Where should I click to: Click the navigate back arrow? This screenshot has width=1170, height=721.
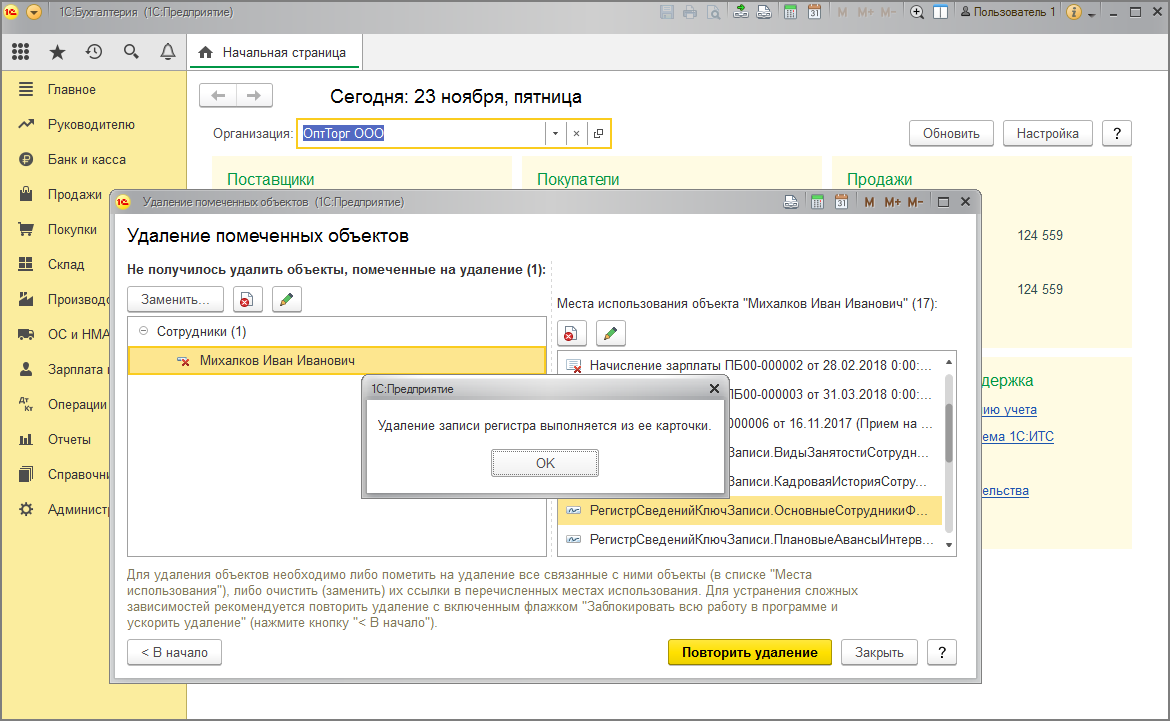[218, 96]
